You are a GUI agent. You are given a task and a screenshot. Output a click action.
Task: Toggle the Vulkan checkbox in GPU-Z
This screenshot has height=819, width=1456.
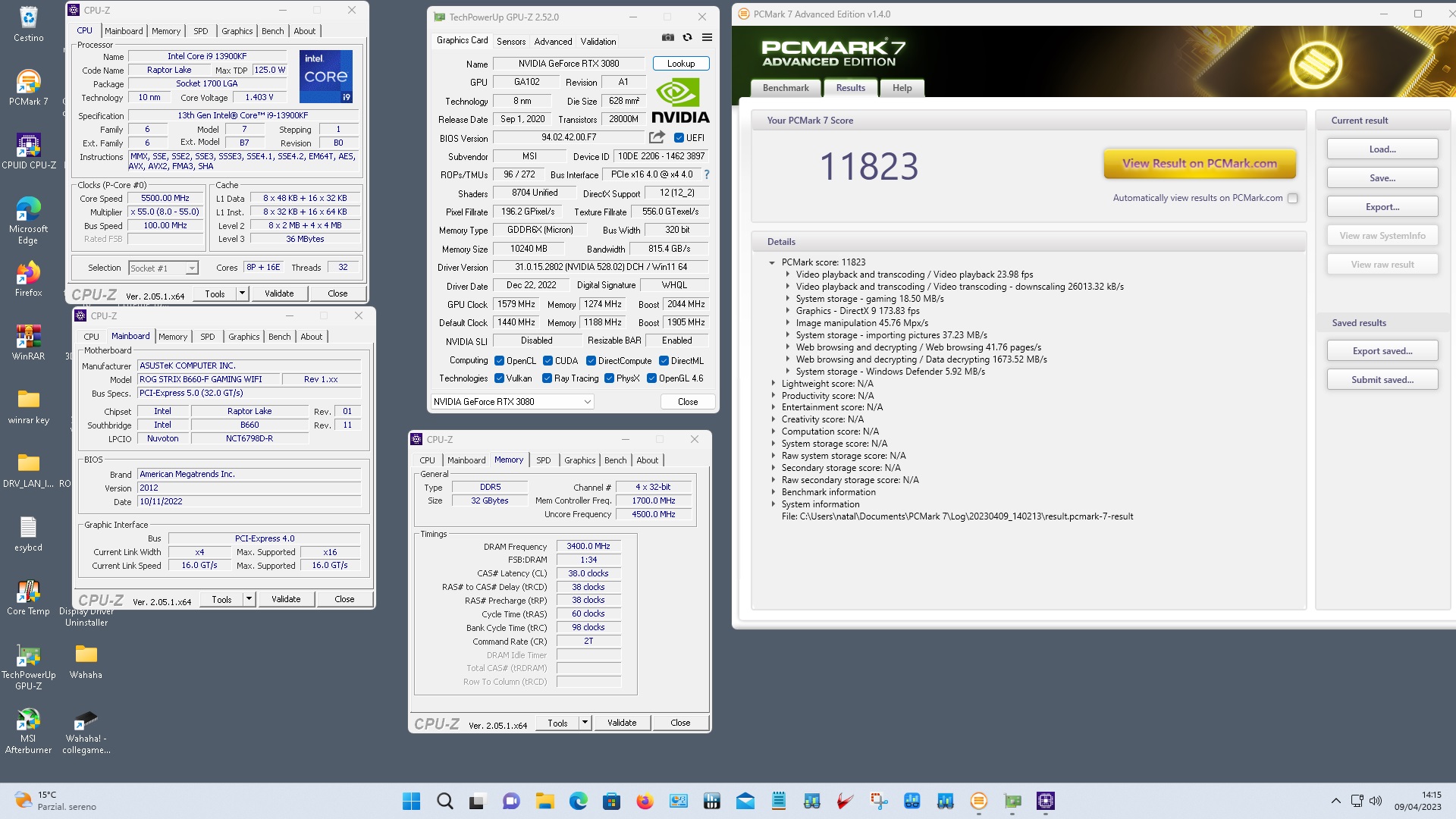point(499,378)
